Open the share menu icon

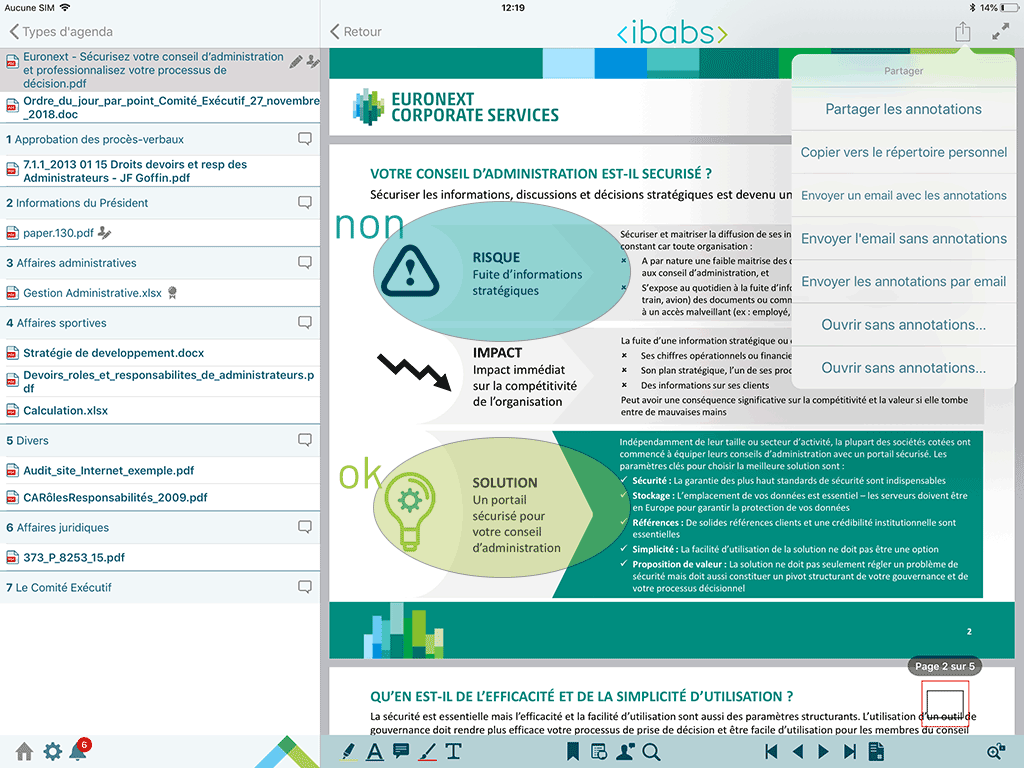point(963,31)
